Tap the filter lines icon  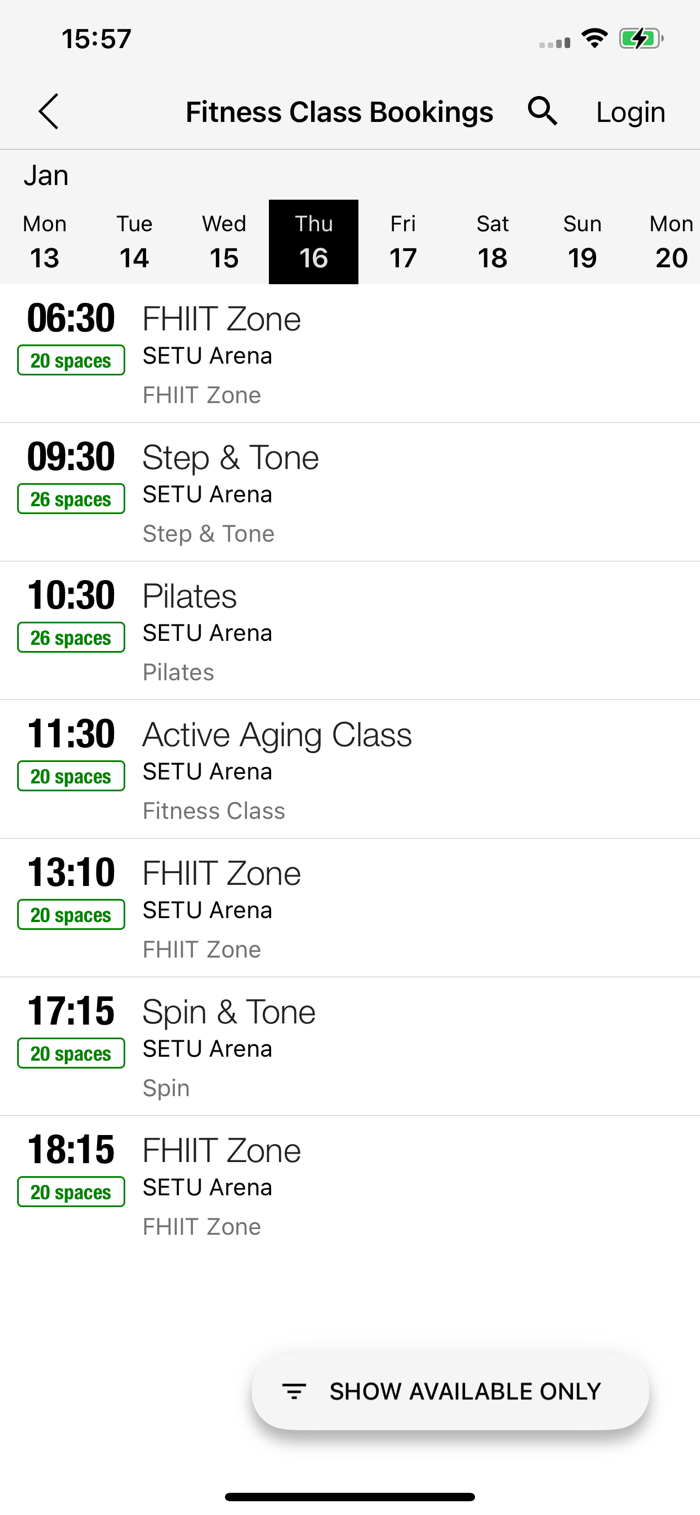pyautogui.click(x=294, y=1391)
